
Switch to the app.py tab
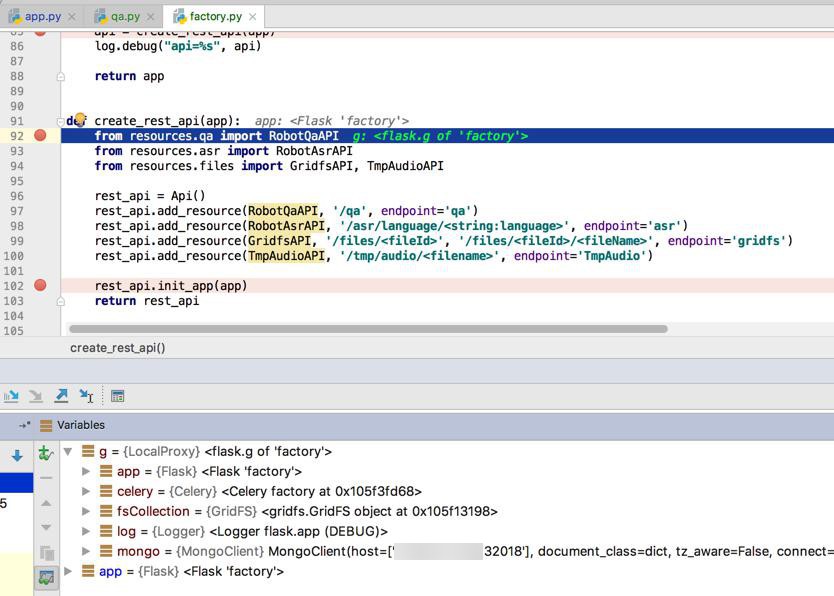(42, 16)
